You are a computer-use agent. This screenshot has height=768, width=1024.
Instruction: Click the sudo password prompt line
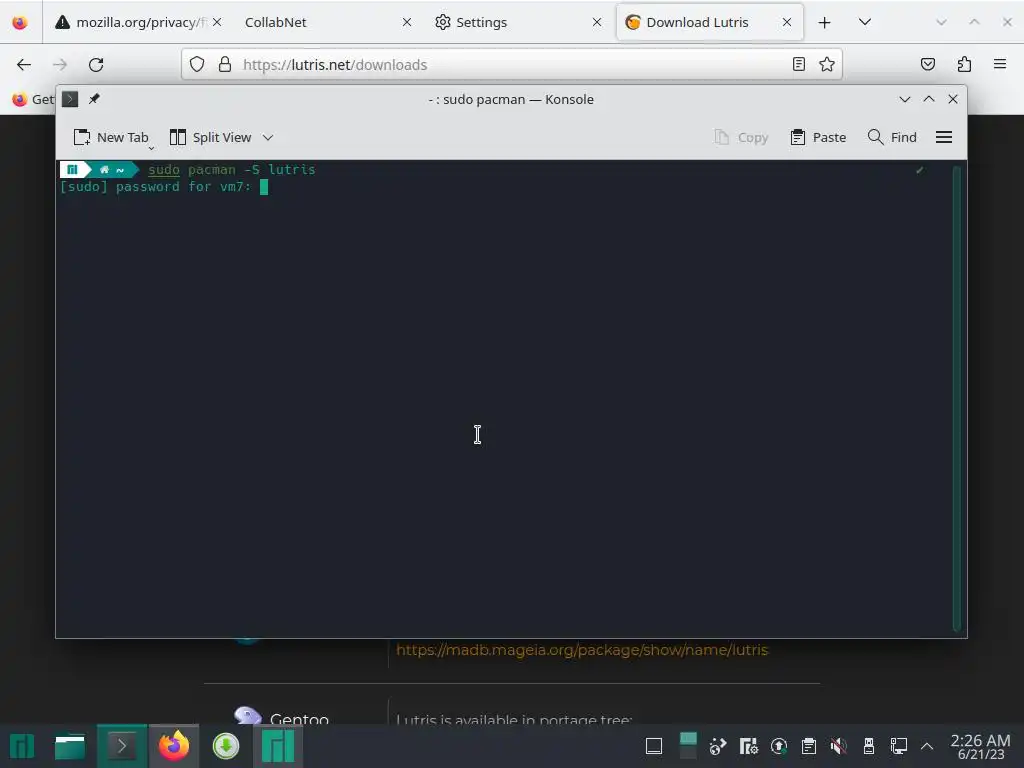click(x=163, y=187)
